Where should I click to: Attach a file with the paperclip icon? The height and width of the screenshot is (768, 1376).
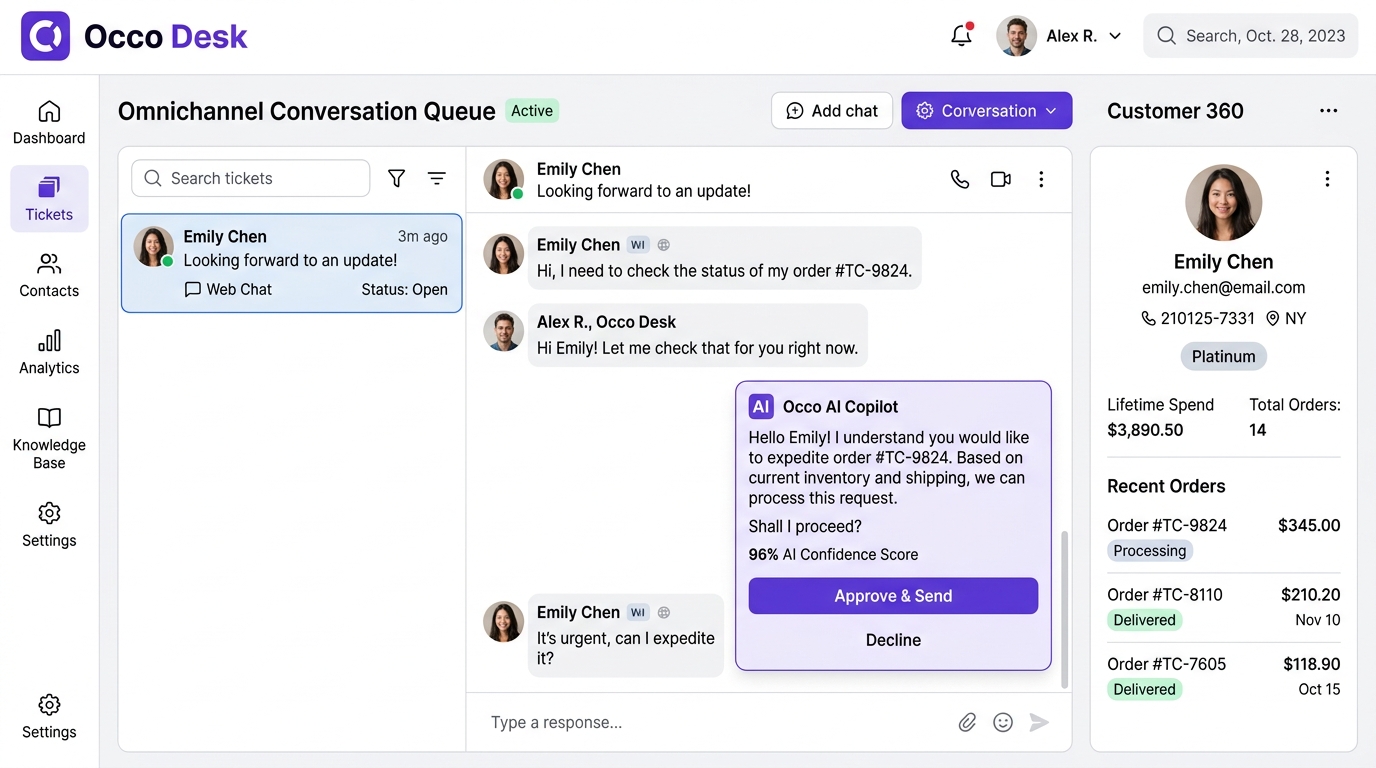(967, 722)
